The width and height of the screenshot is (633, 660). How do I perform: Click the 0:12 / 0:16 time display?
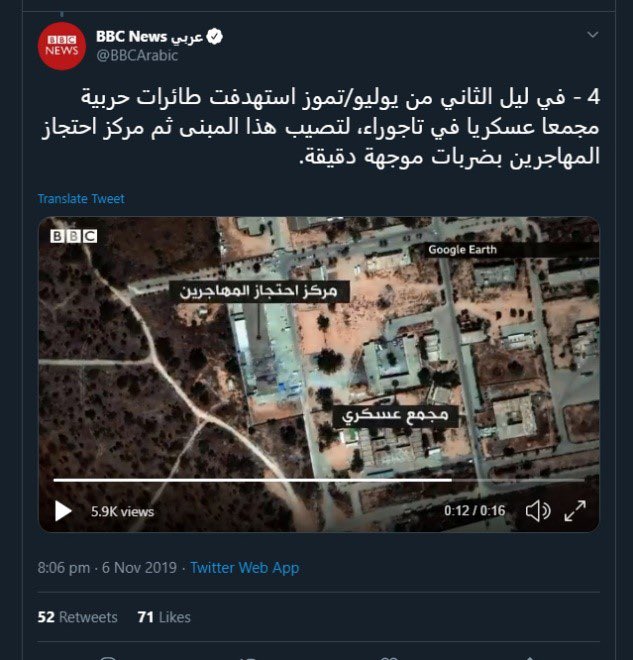(x=474, y=511)
